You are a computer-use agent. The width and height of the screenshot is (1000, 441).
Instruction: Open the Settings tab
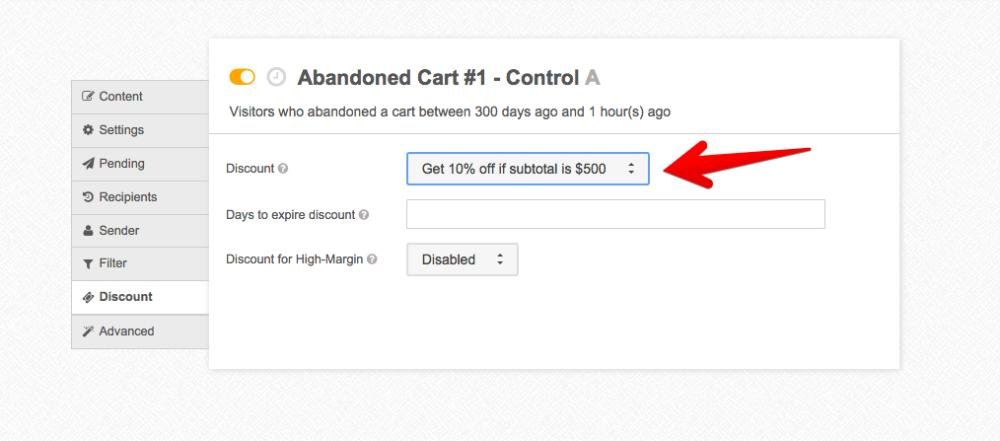[121, 130]
